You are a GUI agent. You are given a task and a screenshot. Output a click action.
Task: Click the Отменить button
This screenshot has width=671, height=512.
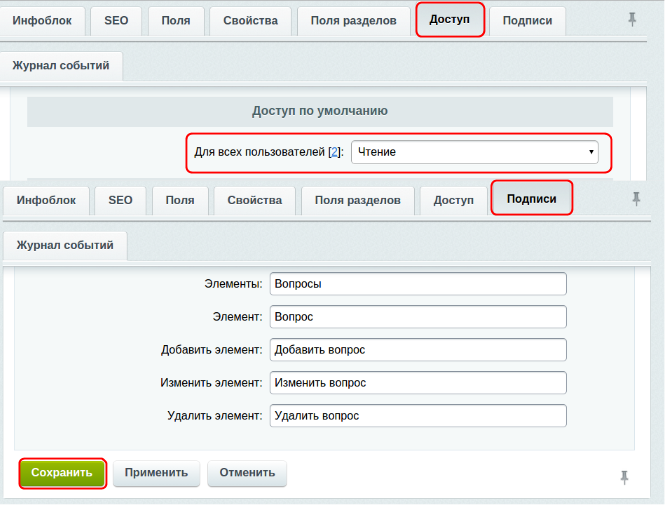point(247,473)
